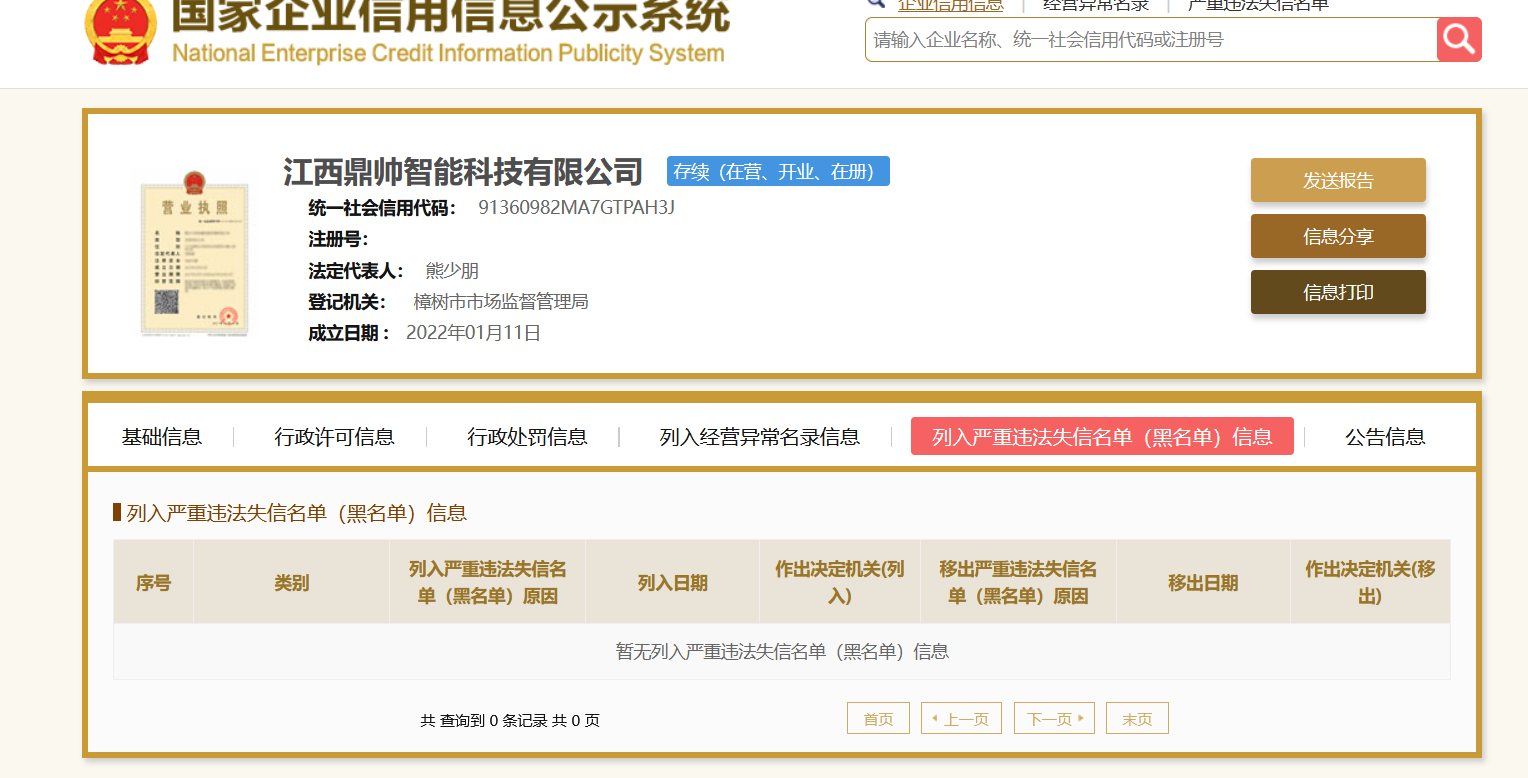Click 下一页 next page button
1528x778 pixels.
(x=1054, y=718)
